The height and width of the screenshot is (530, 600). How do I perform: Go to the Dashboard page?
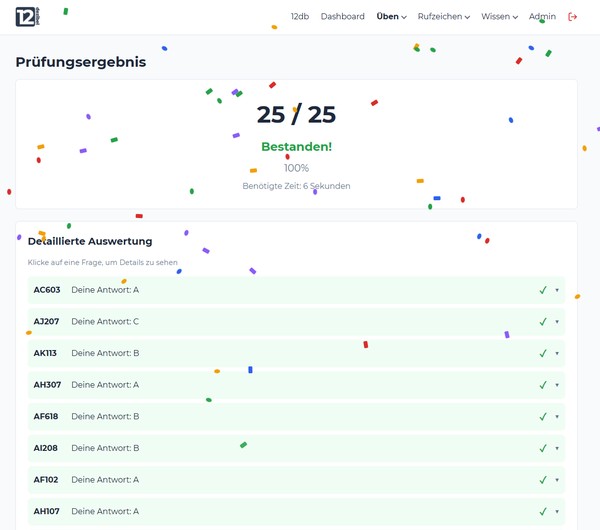pyautogui.click(x=342, y=17)
